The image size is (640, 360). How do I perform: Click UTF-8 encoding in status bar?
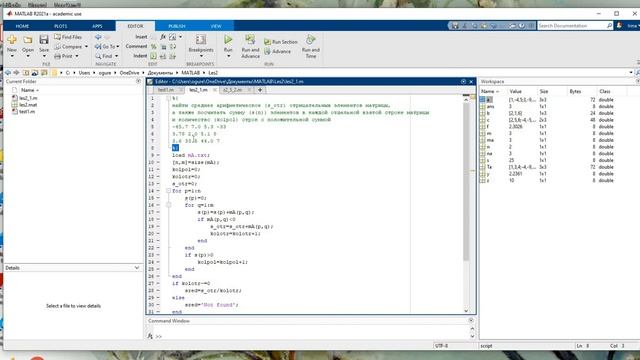(442, 346)
